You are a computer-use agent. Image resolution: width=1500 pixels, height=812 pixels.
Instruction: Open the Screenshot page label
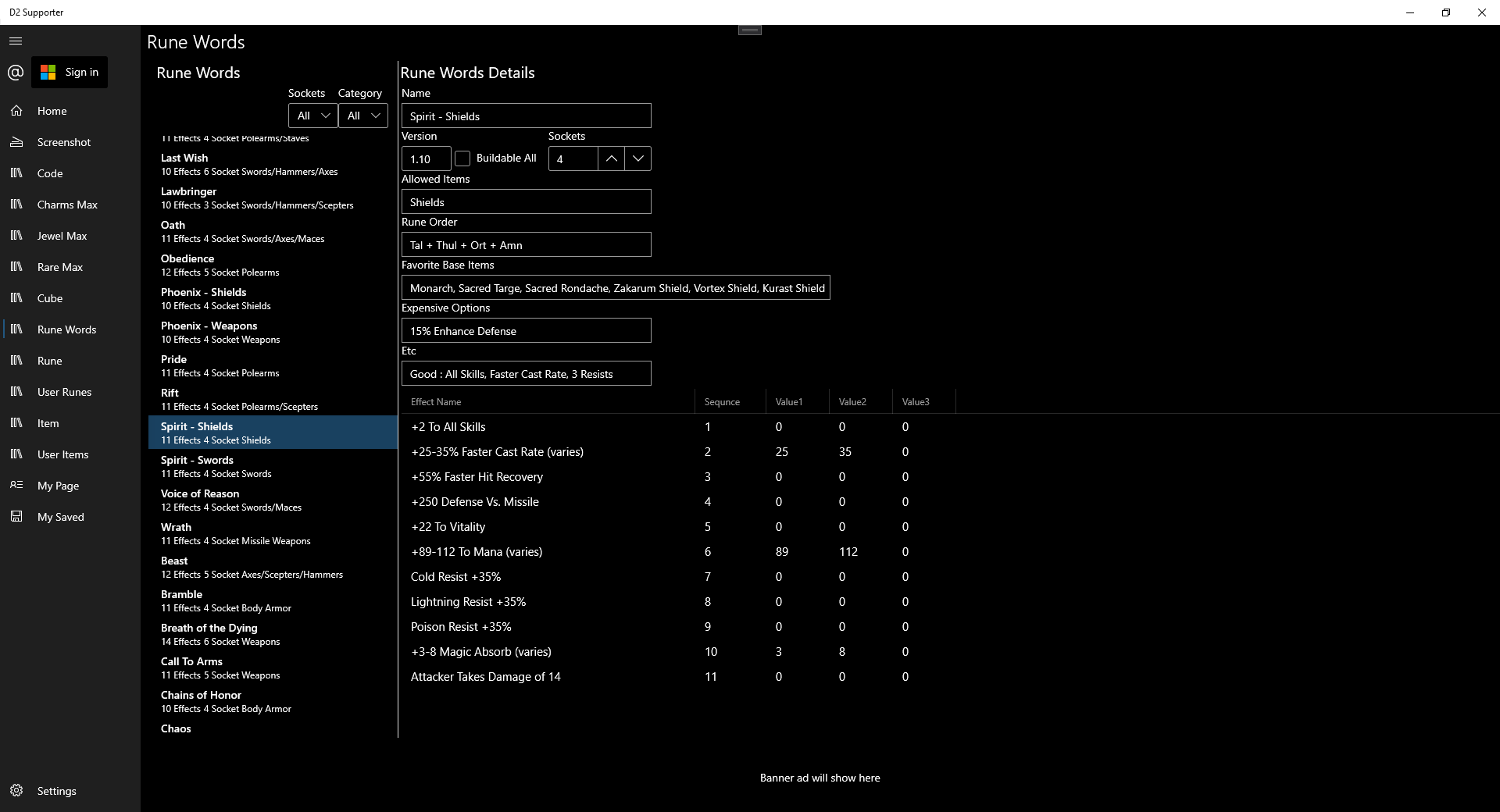coord(64,142)
